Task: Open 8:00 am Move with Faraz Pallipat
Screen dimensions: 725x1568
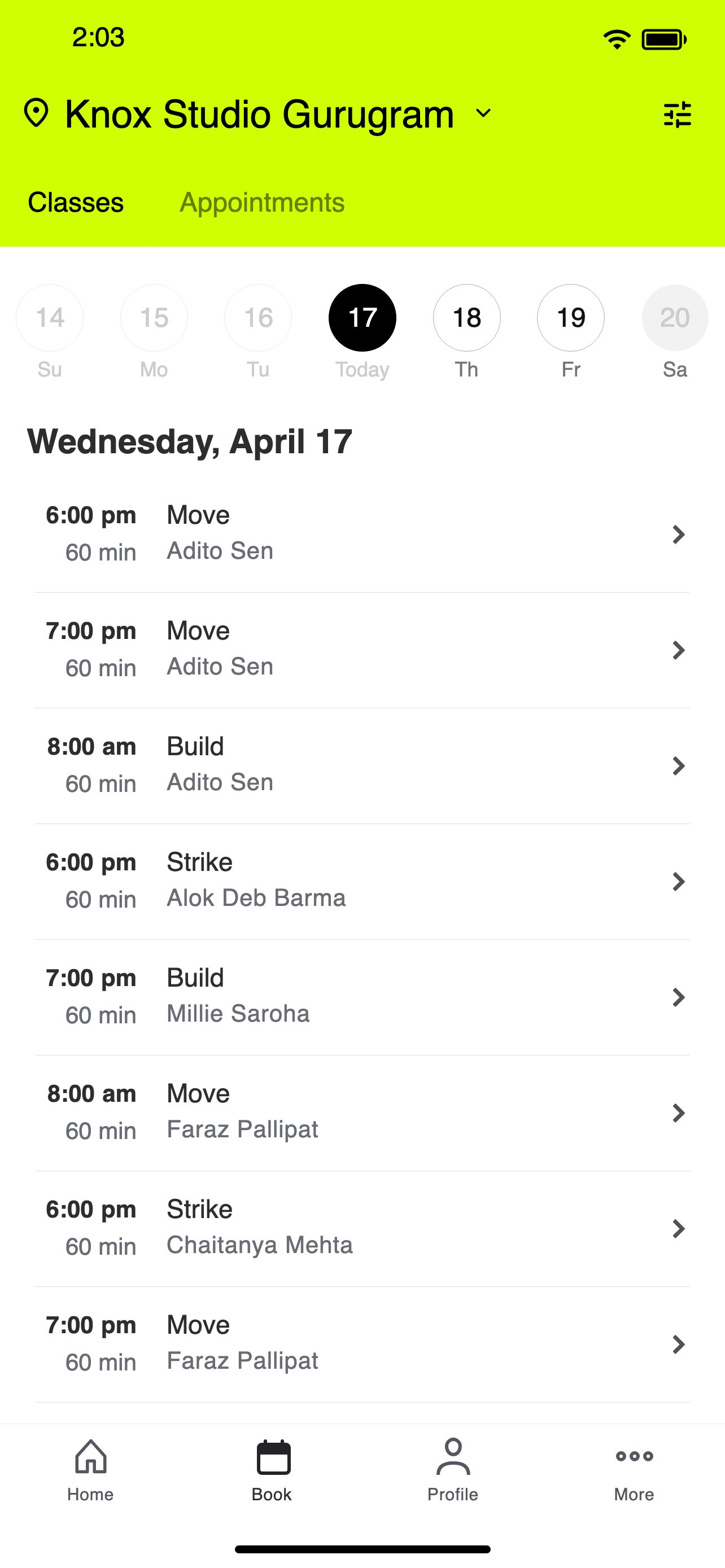Action: coord(362,1113)
